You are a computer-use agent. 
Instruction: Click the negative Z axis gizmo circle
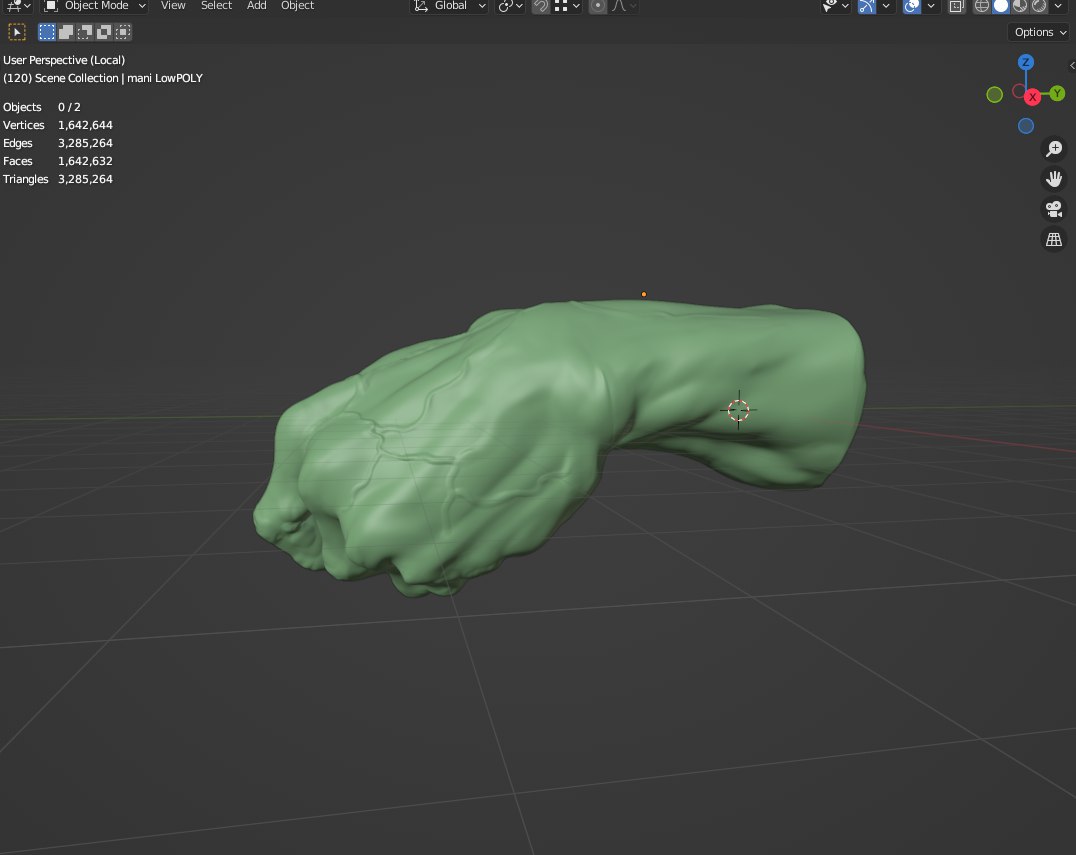(x=1026, y=126)
